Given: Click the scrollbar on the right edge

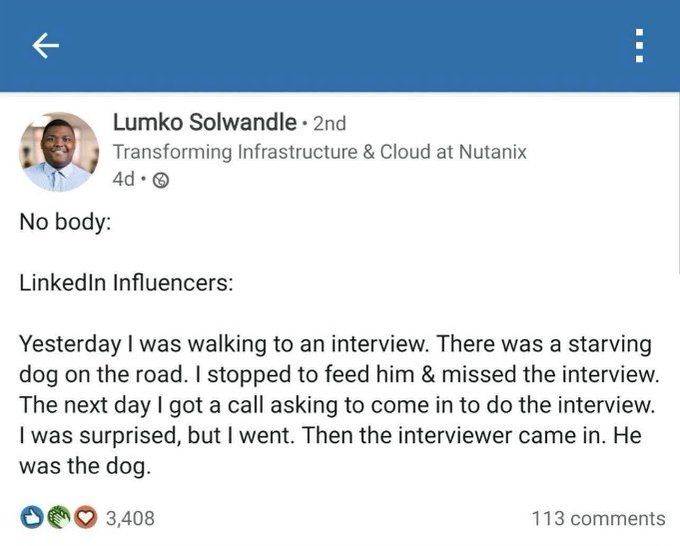Looking at the screenshot, I should point(678,184).
